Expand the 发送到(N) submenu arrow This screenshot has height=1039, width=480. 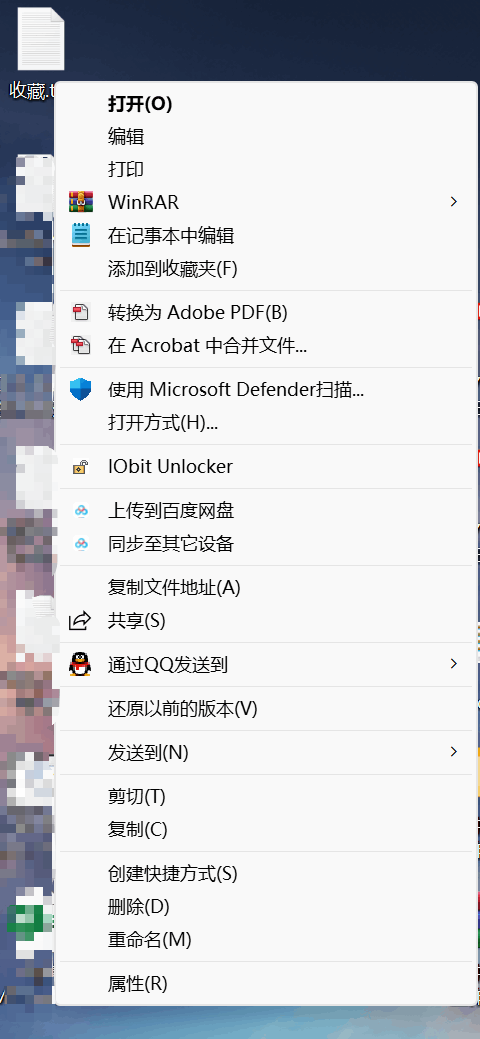[454, 752]
